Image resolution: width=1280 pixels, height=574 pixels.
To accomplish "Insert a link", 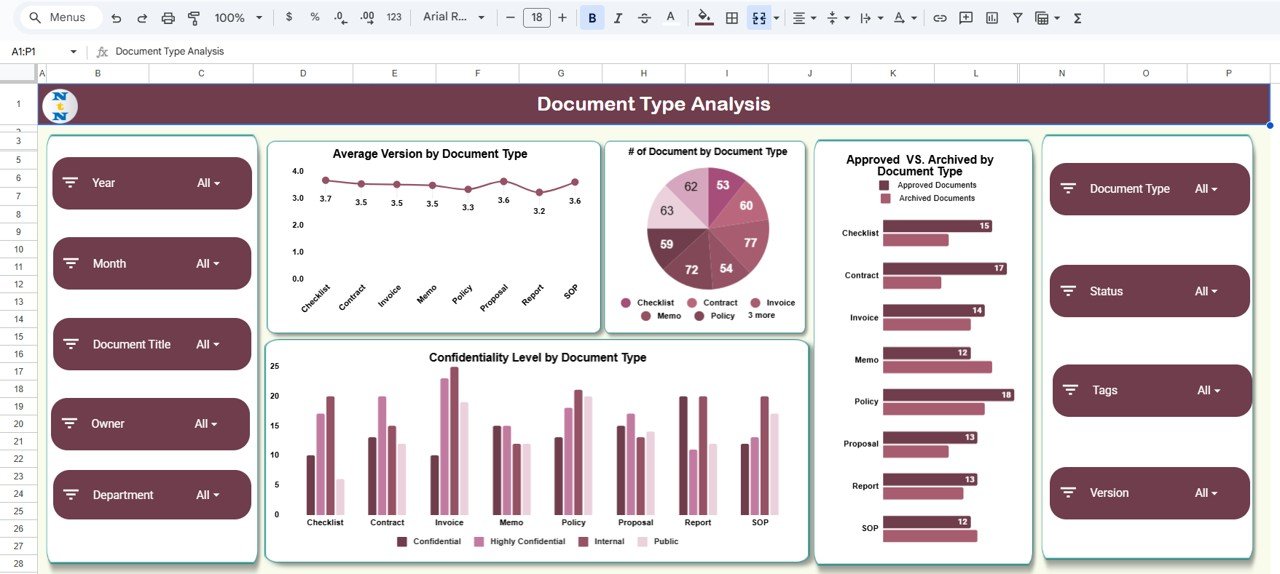I will [940, 18].
